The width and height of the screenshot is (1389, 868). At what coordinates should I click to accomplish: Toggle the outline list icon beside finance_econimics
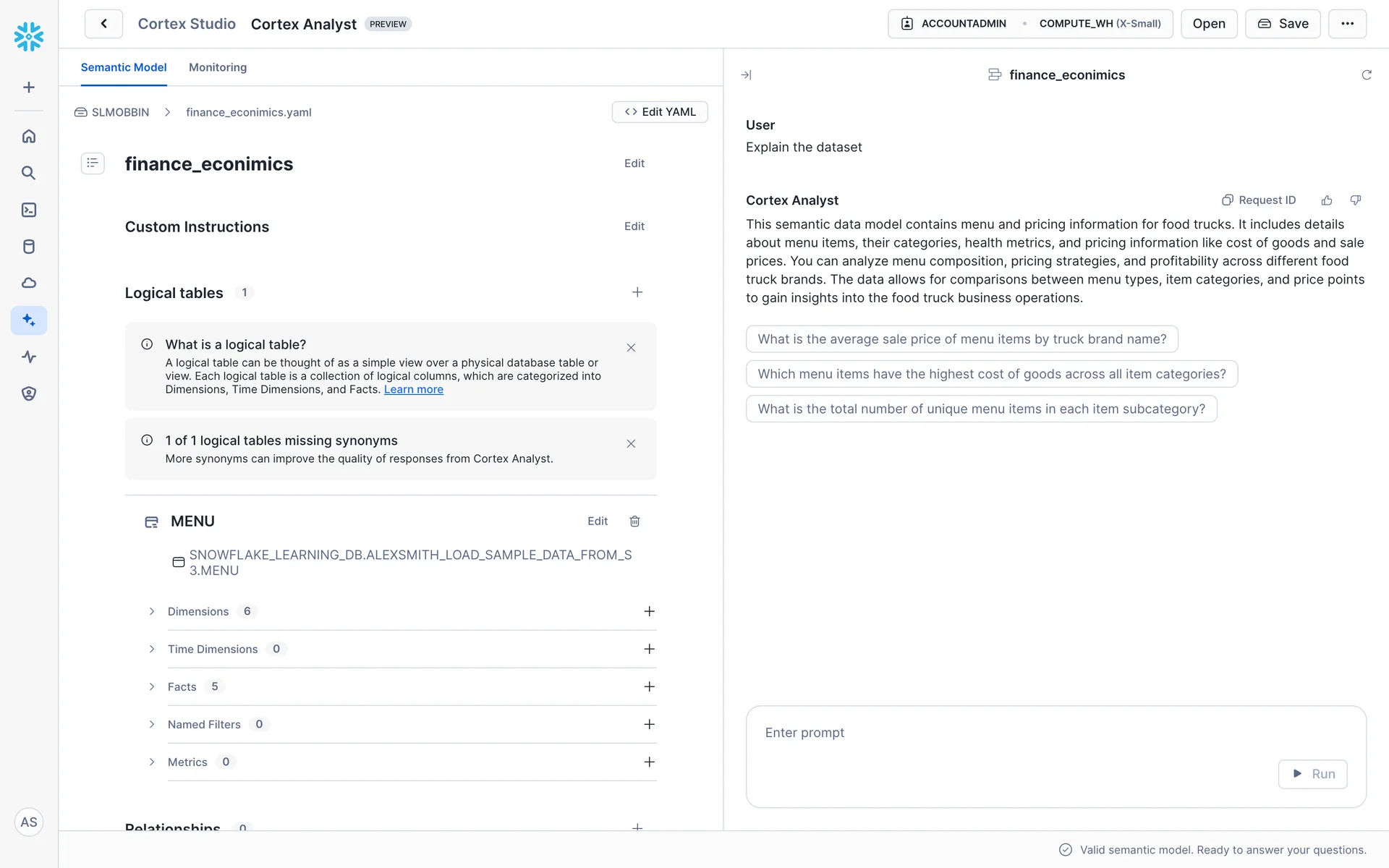93,163
